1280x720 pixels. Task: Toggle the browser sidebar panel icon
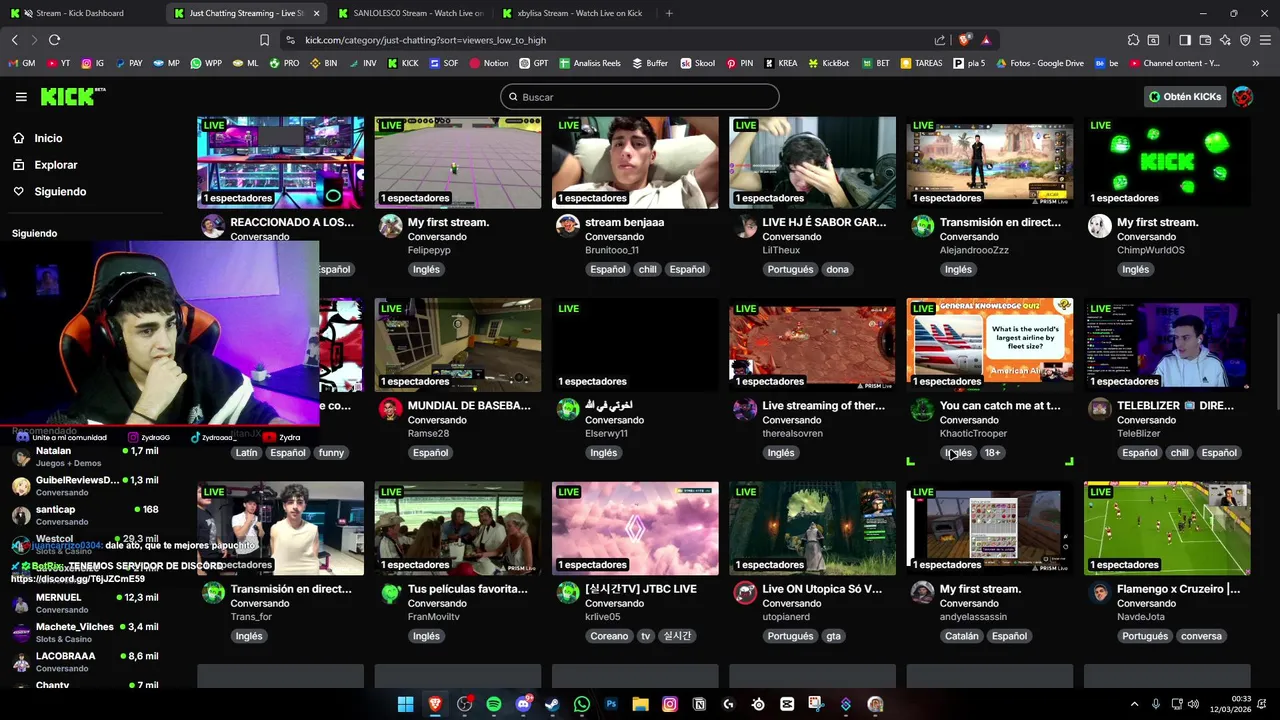[x=1185, y=40]
